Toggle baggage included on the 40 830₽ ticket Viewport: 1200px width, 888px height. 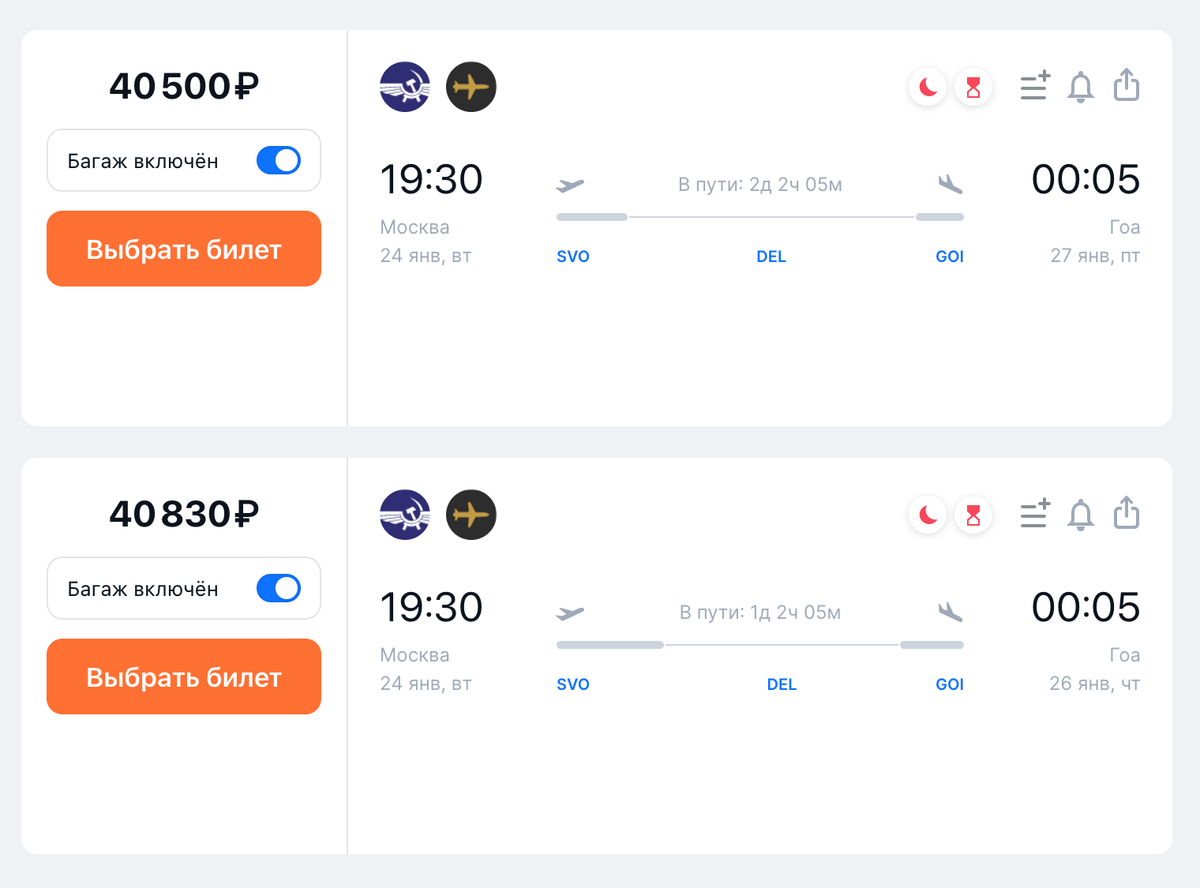279,589
